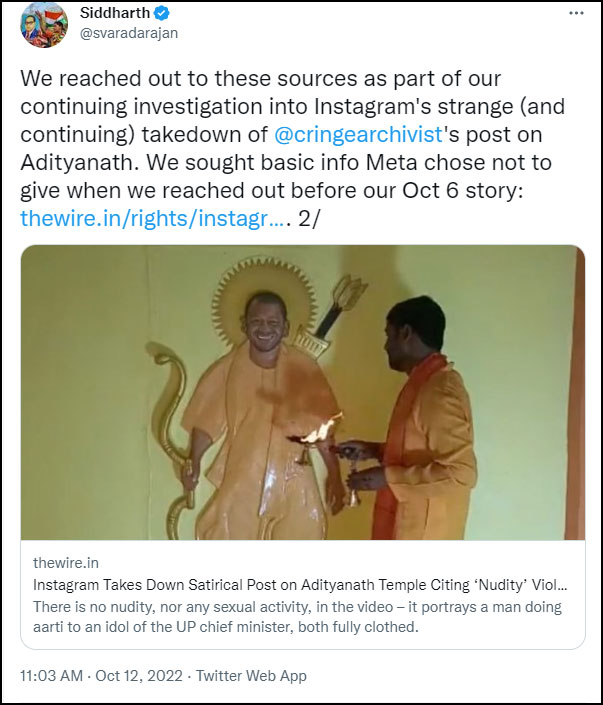Viewport: 603px width, 705px height.
Task: Open the 11:03 AM timestamp link
Action: (x=51, y=676)
